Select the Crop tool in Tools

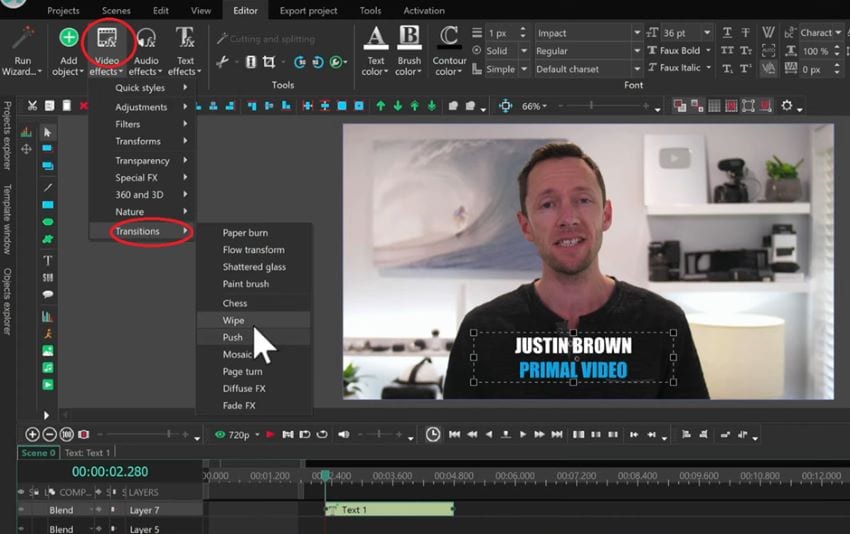[268, 62]
